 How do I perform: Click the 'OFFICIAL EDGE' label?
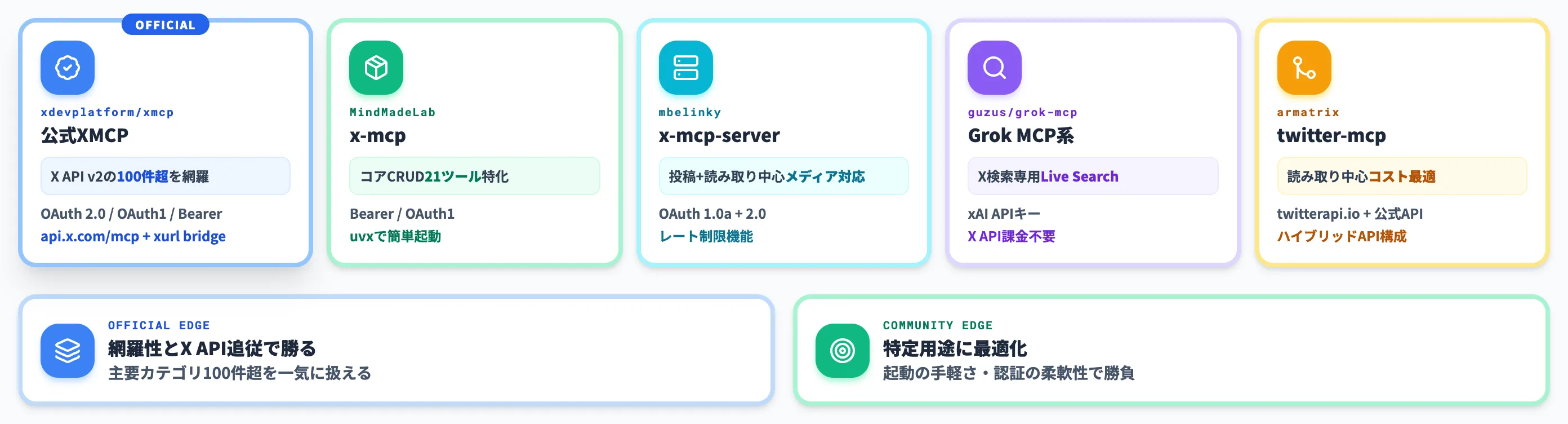tap(159, 325)
